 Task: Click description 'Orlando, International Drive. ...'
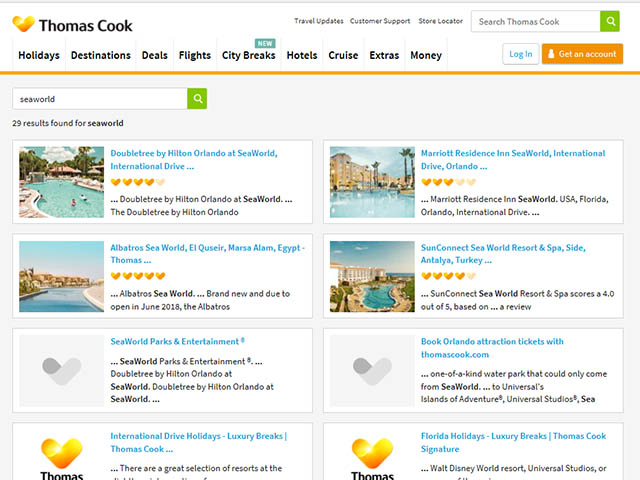480,212
